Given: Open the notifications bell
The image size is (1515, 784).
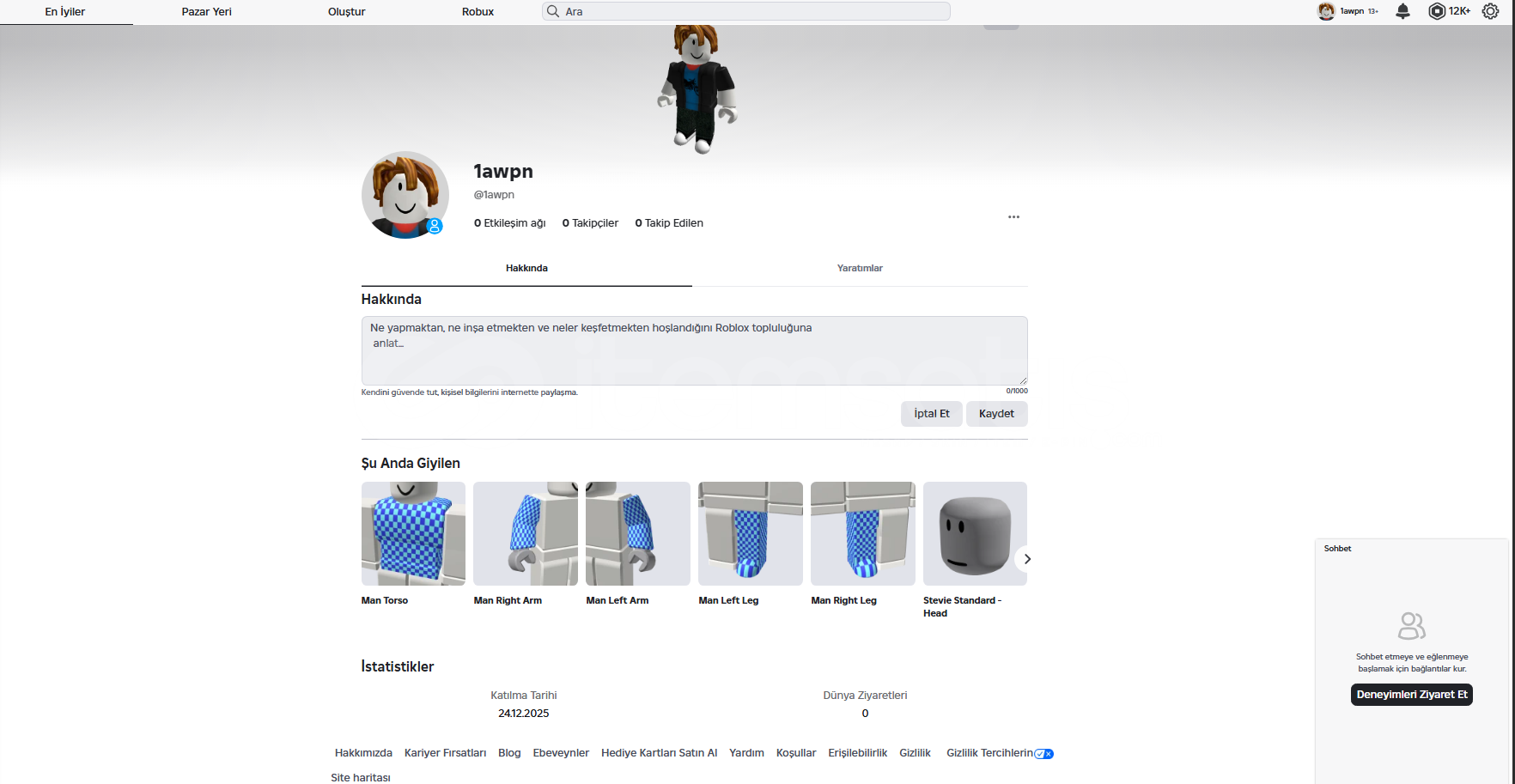Looking at the screenshot, I should (x=1402, y=11).
